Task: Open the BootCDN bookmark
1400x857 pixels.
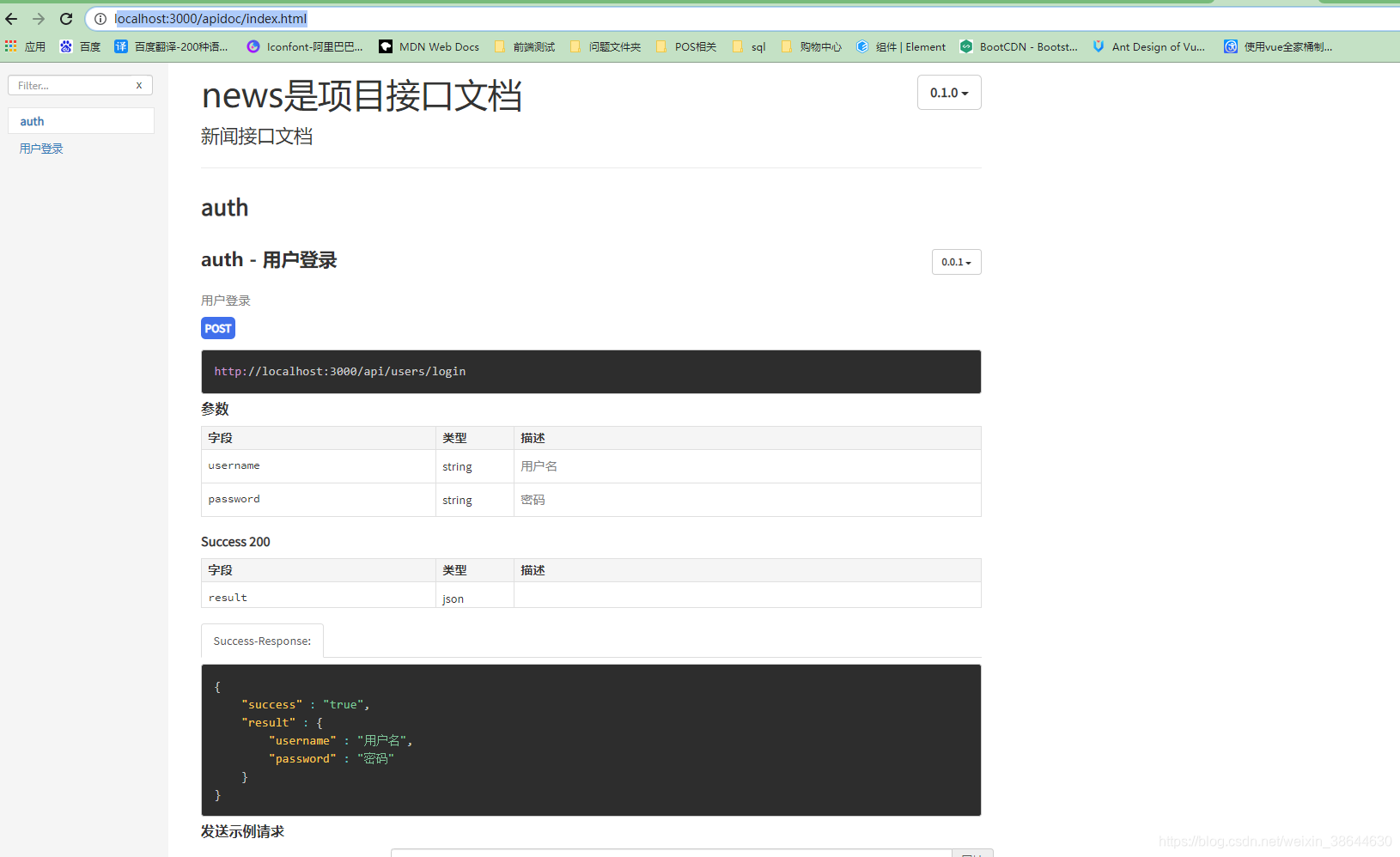Action: [1019, 46]
